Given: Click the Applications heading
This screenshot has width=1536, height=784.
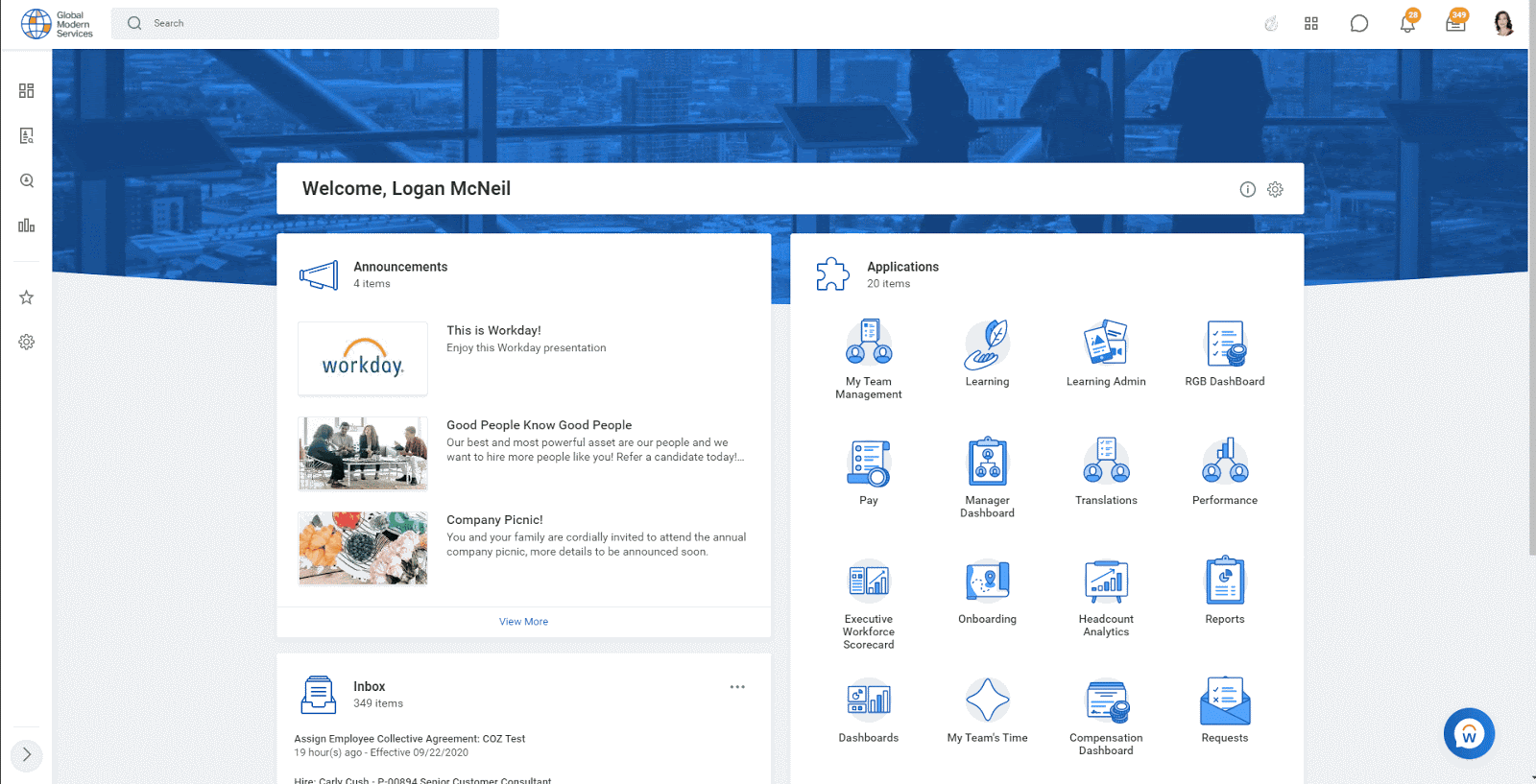Looking at the screenshot, I should click(902, 267).
